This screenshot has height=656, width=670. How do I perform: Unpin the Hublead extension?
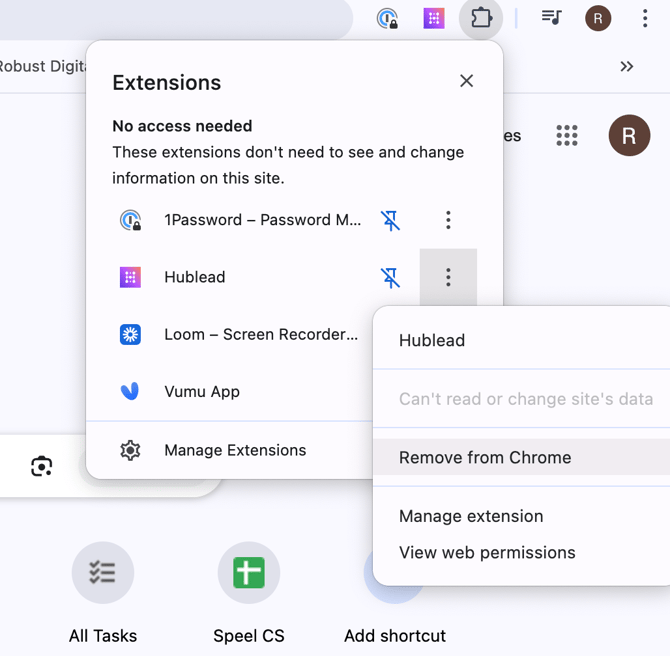391,277
